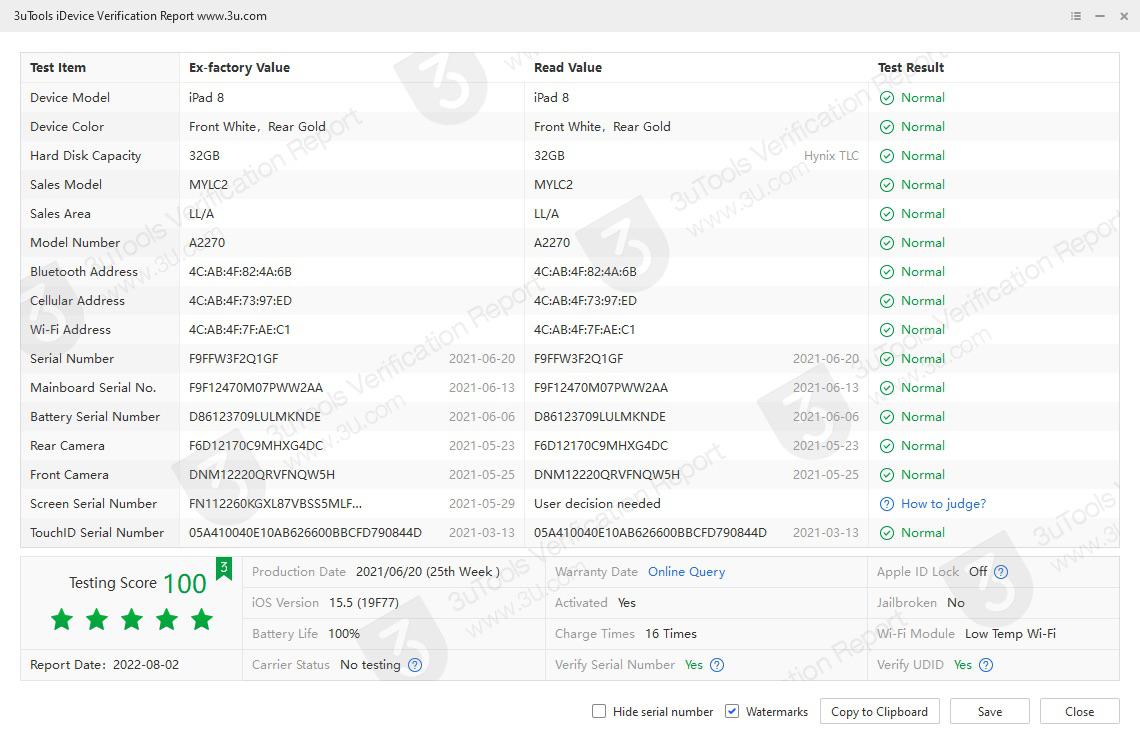Click the Read Value column header

click(x=568, y=68)
